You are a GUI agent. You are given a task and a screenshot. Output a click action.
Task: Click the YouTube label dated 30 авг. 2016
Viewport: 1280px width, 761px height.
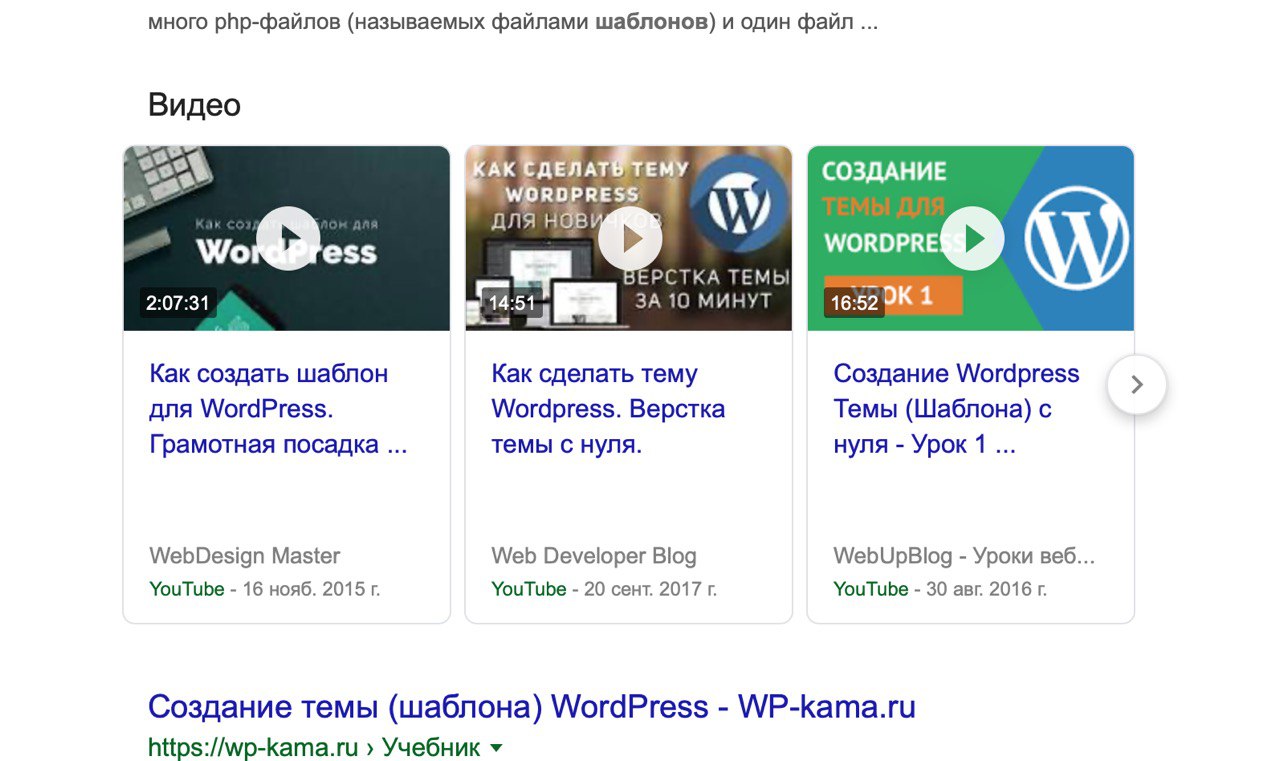coord(871,589)
